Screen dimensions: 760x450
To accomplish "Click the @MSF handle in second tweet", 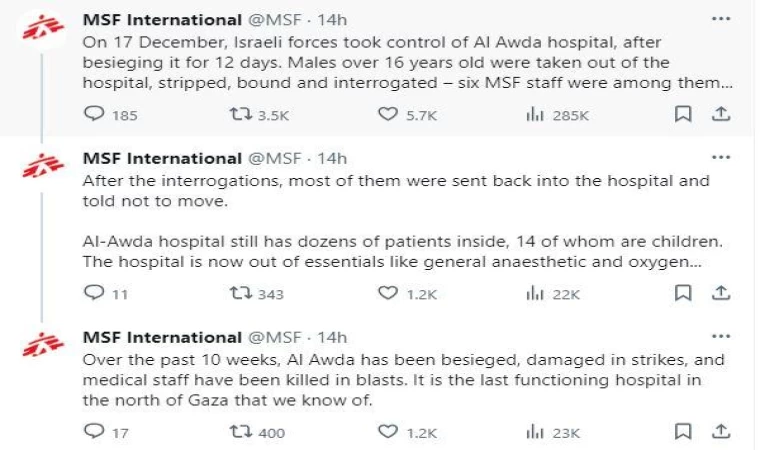I will 274,159.
